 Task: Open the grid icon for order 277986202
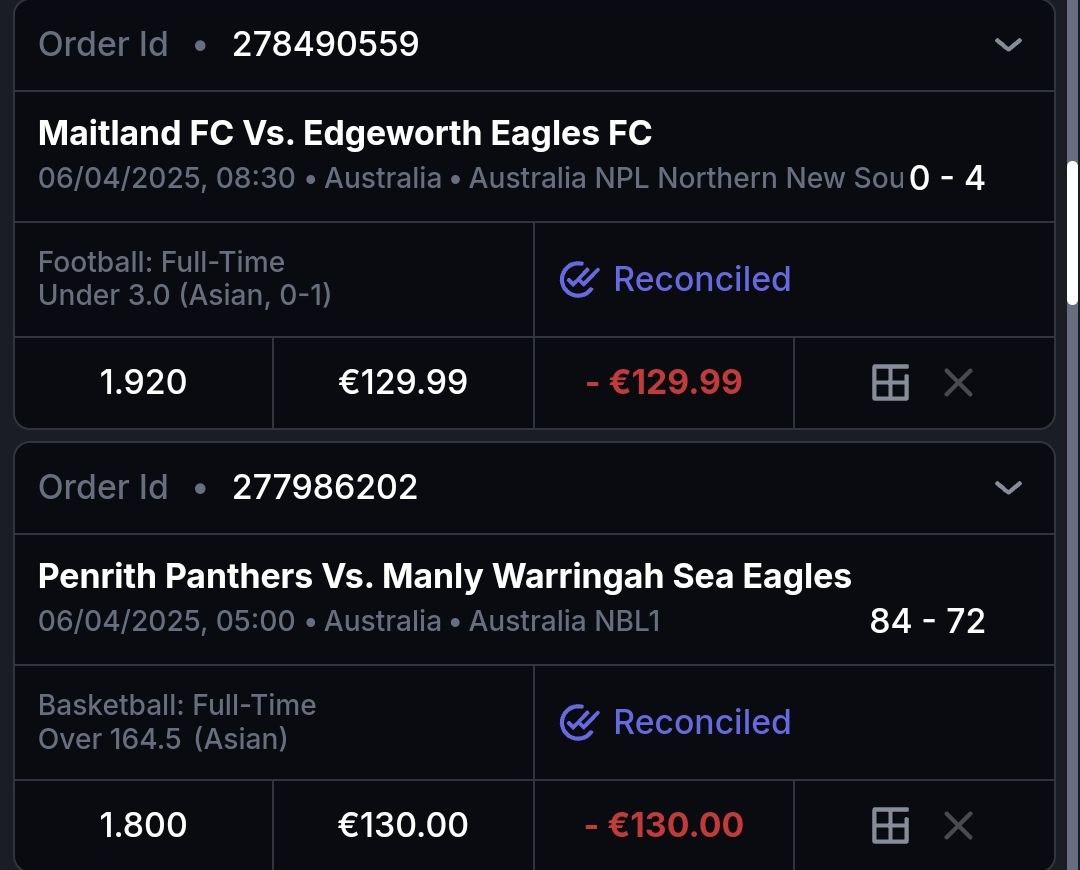tap(890, 825)
